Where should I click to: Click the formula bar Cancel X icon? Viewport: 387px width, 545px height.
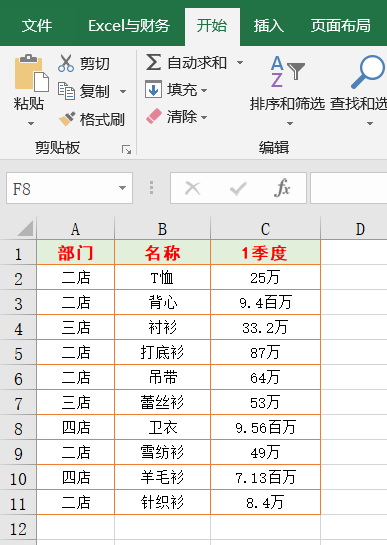[x=192, y=188]
